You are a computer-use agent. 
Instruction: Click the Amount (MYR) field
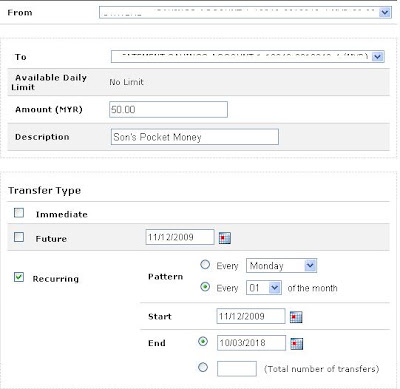click(168, 109)
